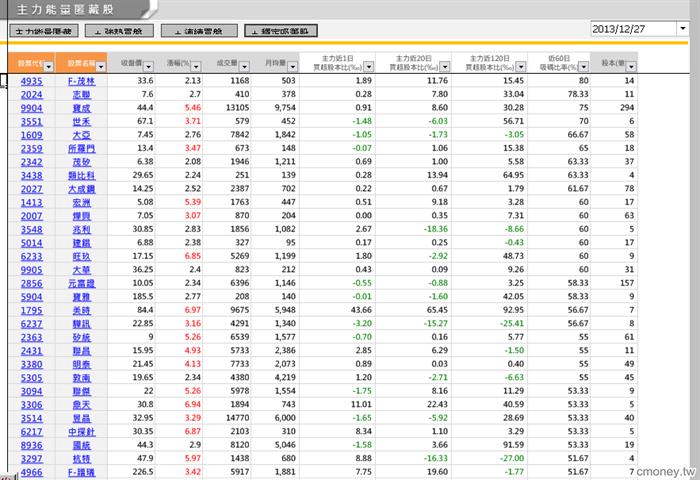Open stock name link 中探針
The width and height of the screenshot is (700, 480).
pyautogui.click(x=82, y=432)
